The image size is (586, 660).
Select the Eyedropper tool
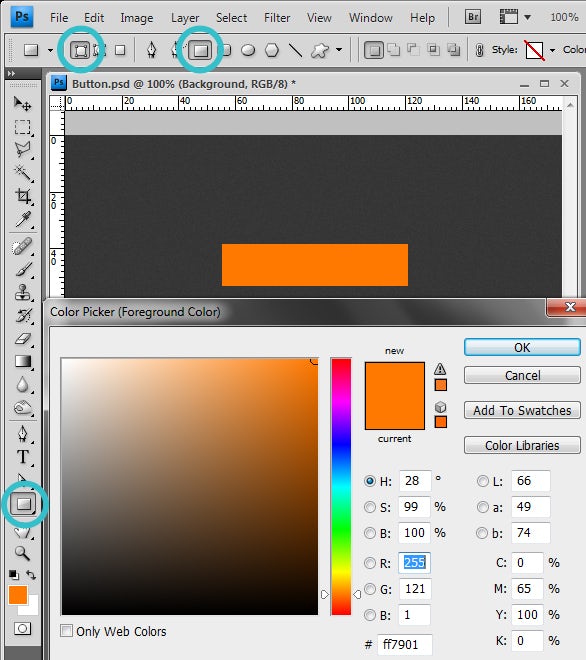22,219
